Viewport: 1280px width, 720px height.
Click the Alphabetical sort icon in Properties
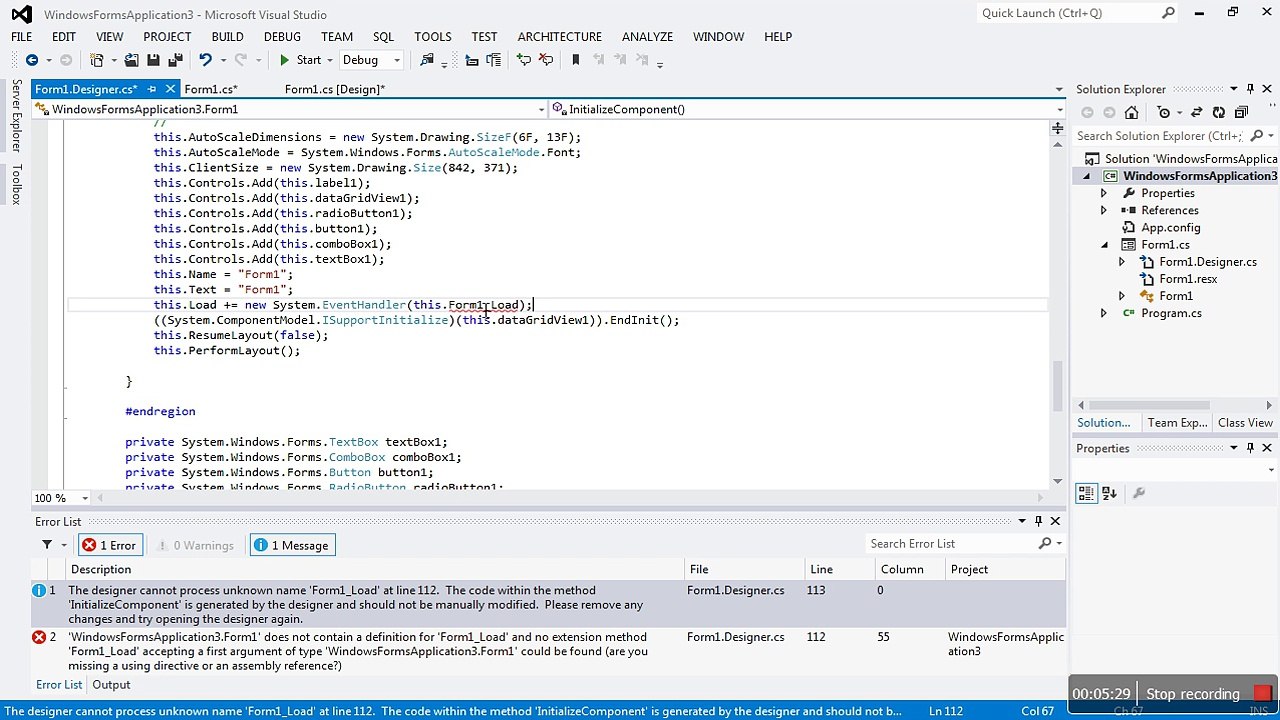[x=1109, y=493]
